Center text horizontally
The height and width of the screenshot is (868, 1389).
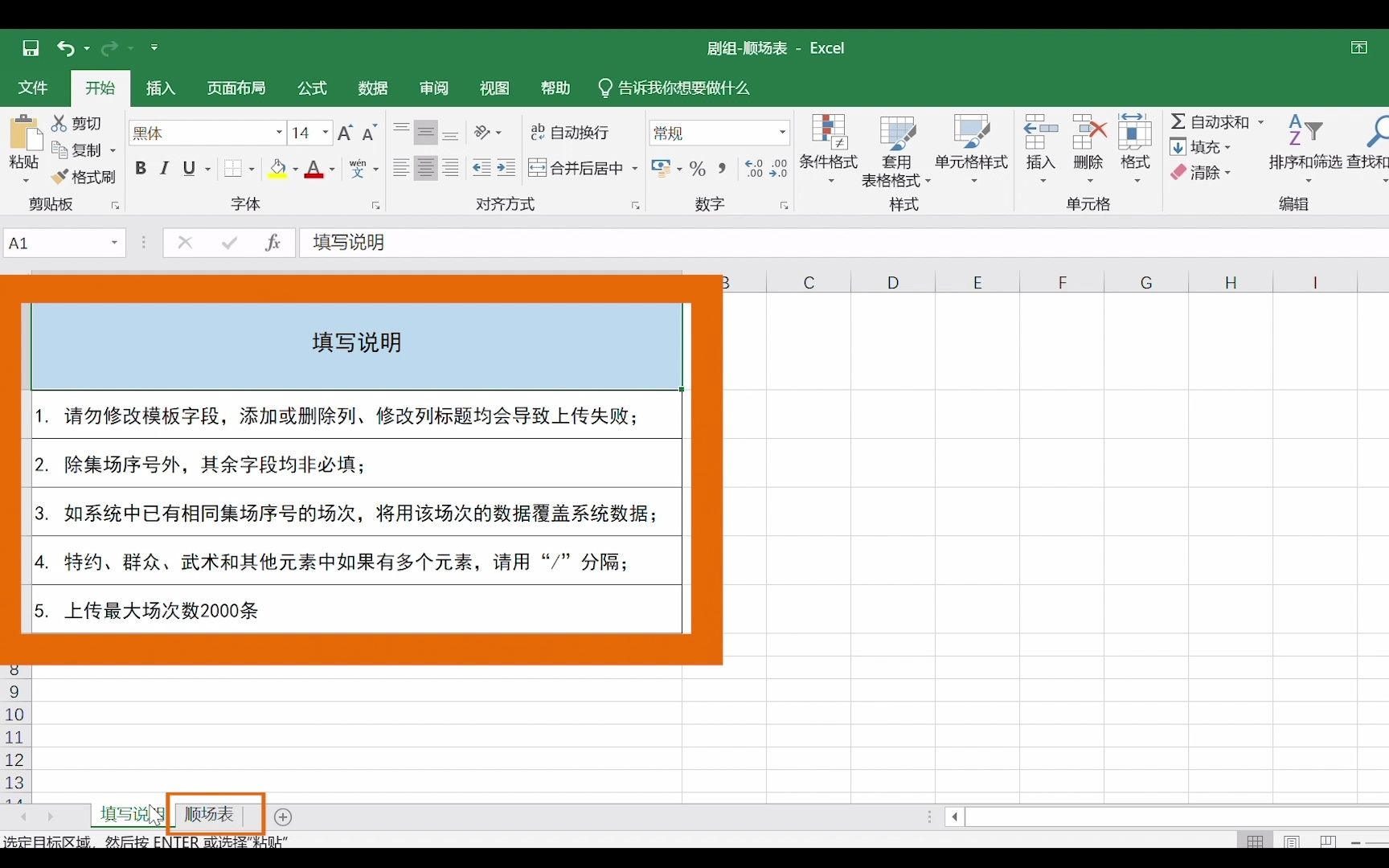point(426,168)
